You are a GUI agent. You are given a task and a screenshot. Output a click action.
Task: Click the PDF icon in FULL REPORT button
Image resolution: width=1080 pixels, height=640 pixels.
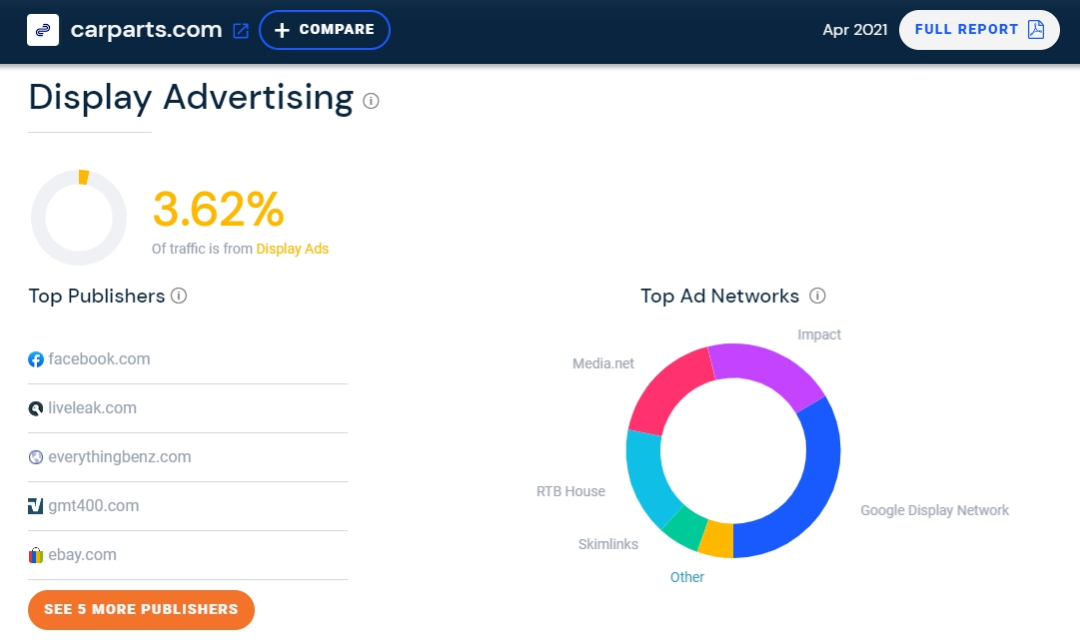(x=1034, y=30)
